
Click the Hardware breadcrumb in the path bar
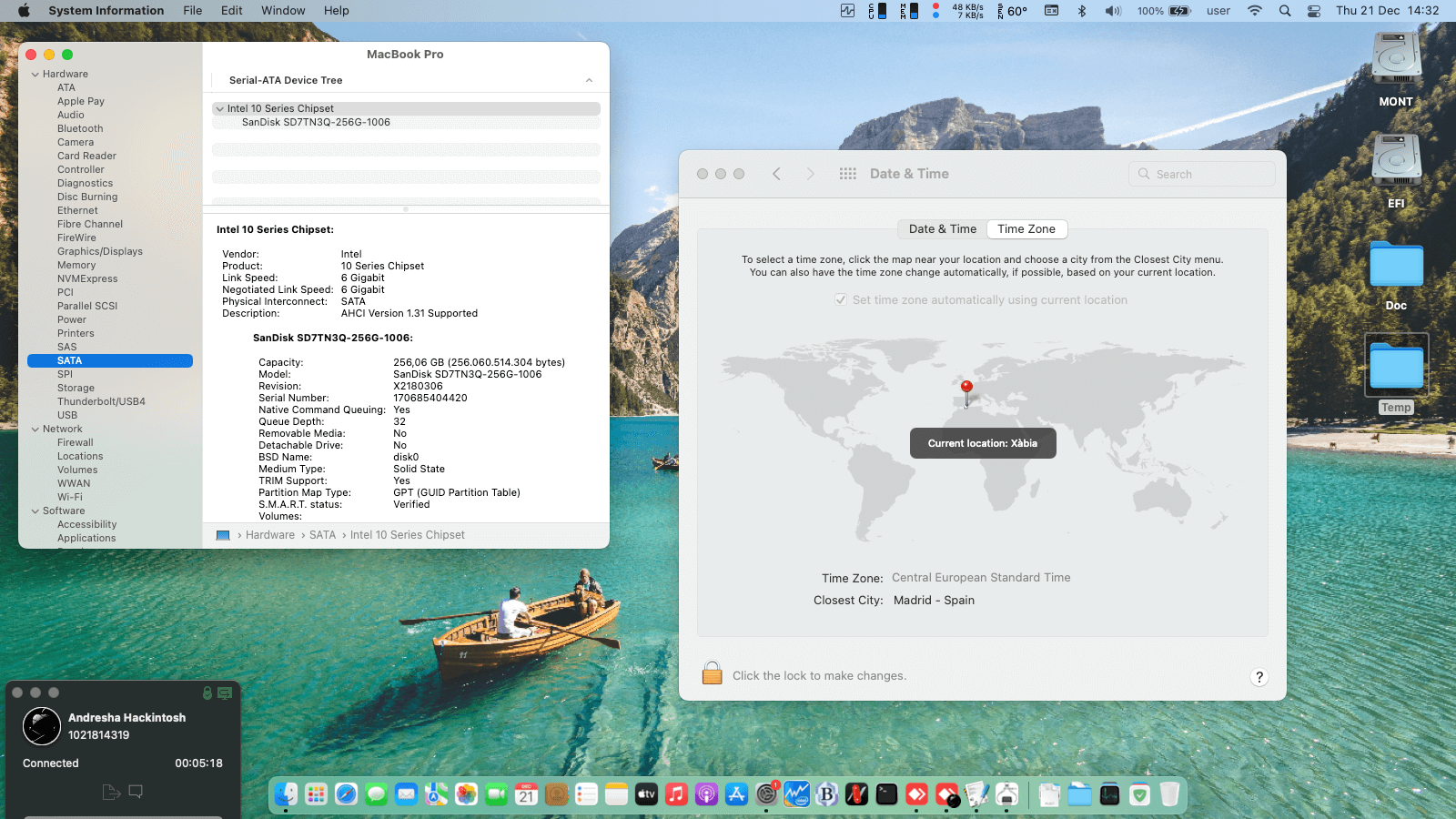pos(270,535)
